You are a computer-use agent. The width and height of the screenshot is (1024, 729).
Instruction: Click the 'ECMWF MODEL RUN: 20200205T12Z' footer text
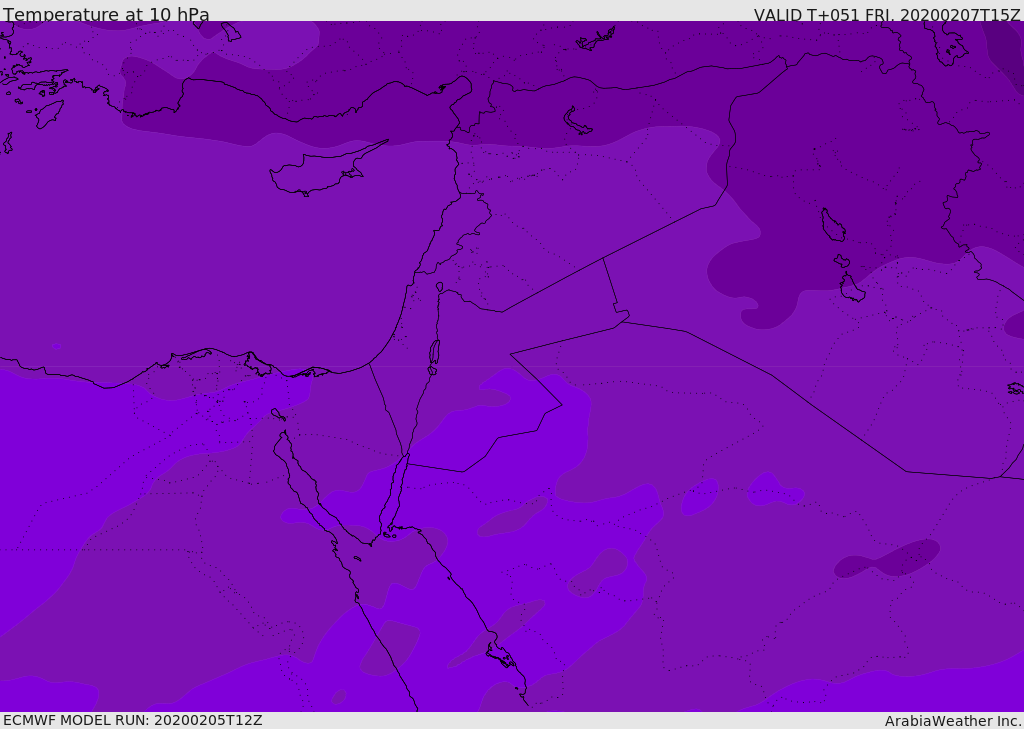[133, 720]
